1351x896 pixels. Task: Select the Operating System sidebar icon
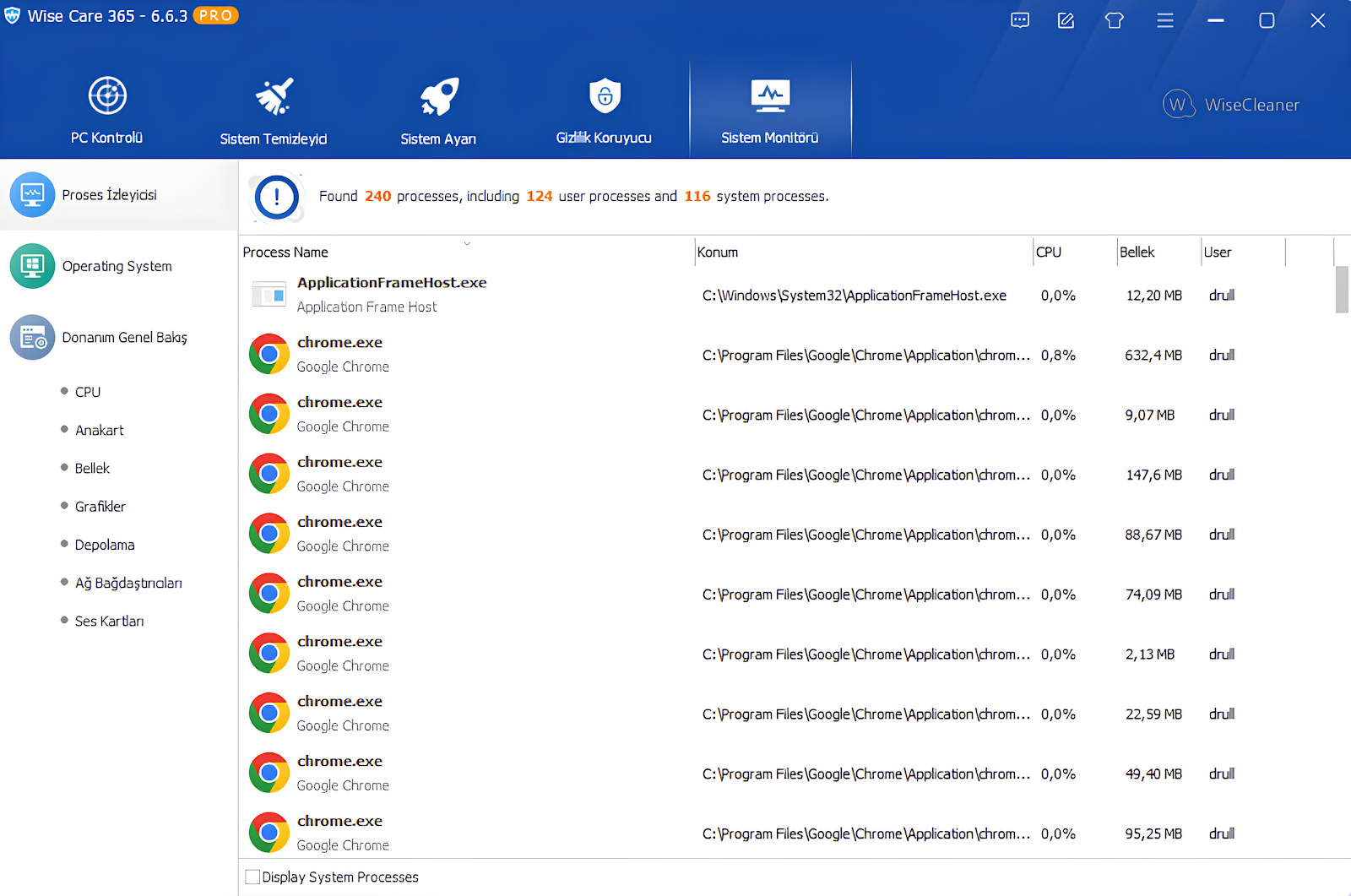[32, 266]
